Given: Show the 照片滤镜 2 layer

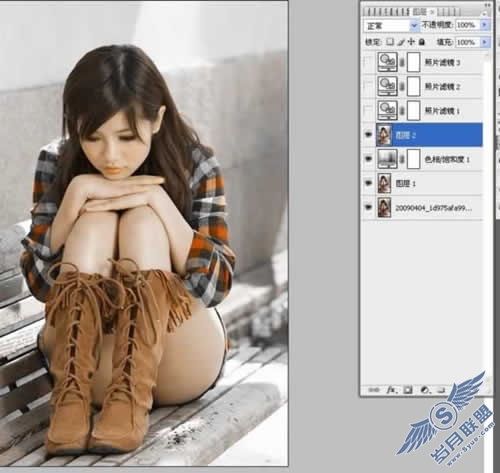Looking at the screenshot, I should point(369,87).
